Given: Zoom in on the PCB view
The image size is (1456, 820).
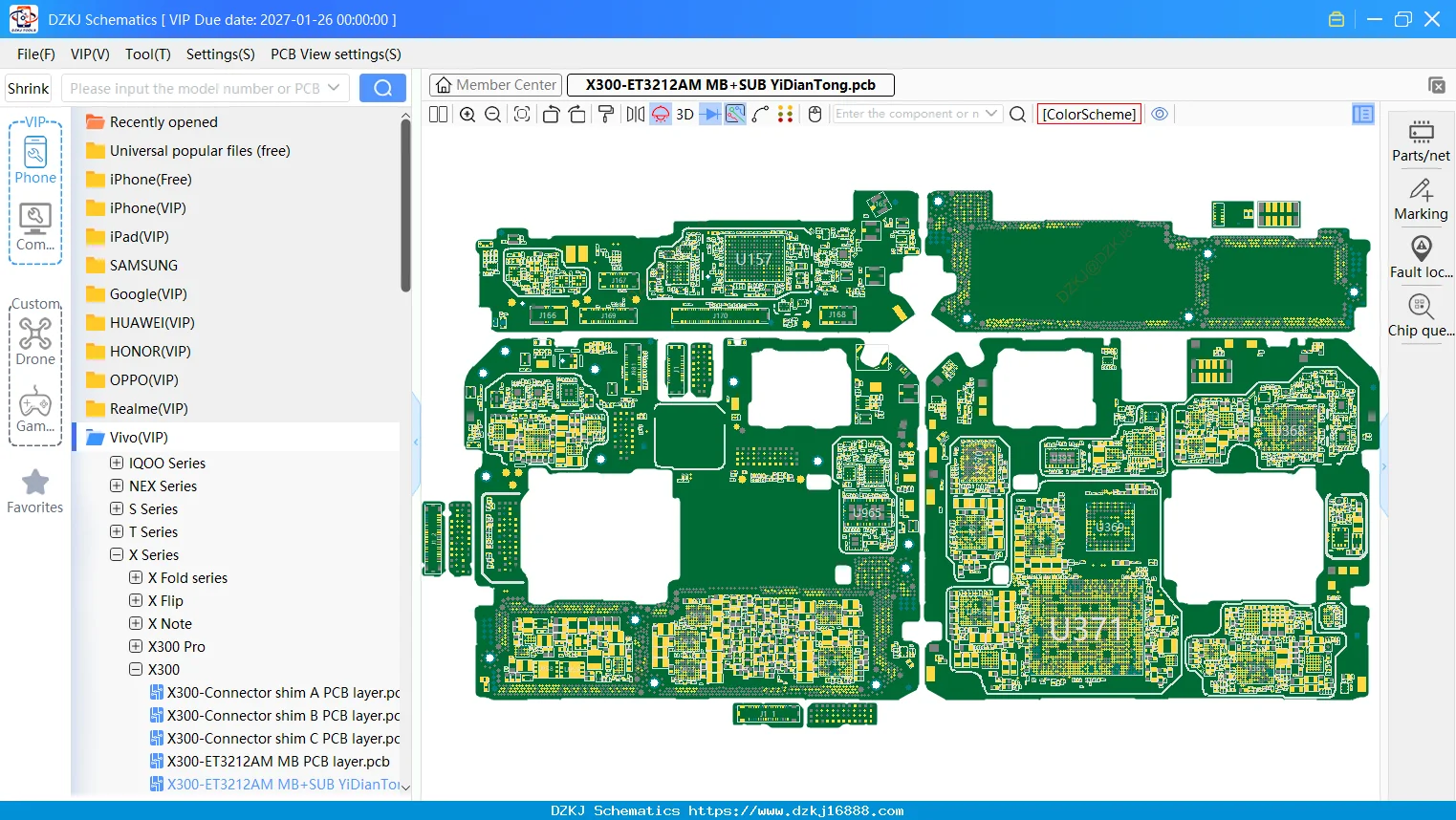Looking at the screenshot, I should [x=467, y=115].
